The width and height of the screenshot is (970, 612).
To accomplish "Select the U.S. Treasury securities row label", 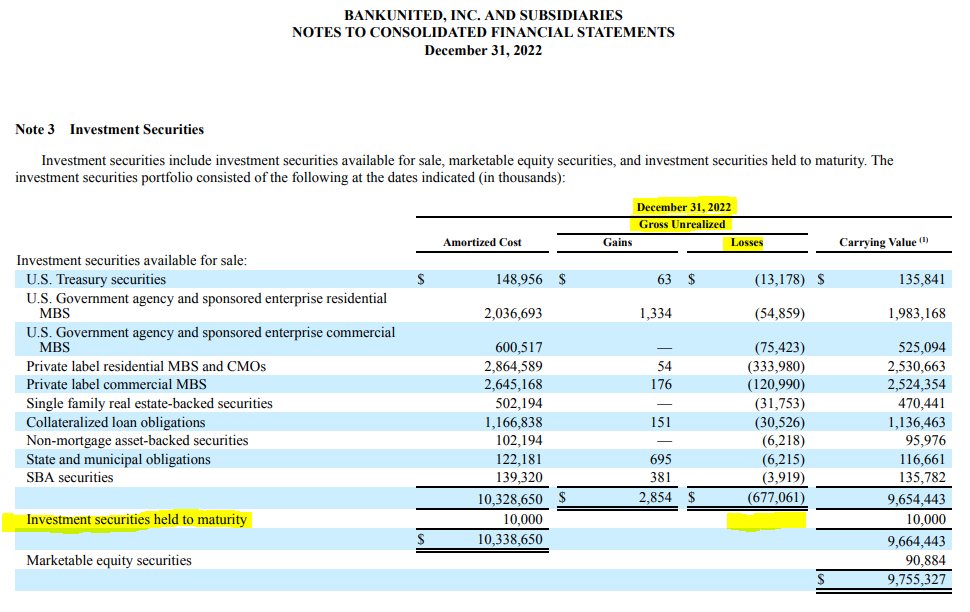I will click(96, 280).
